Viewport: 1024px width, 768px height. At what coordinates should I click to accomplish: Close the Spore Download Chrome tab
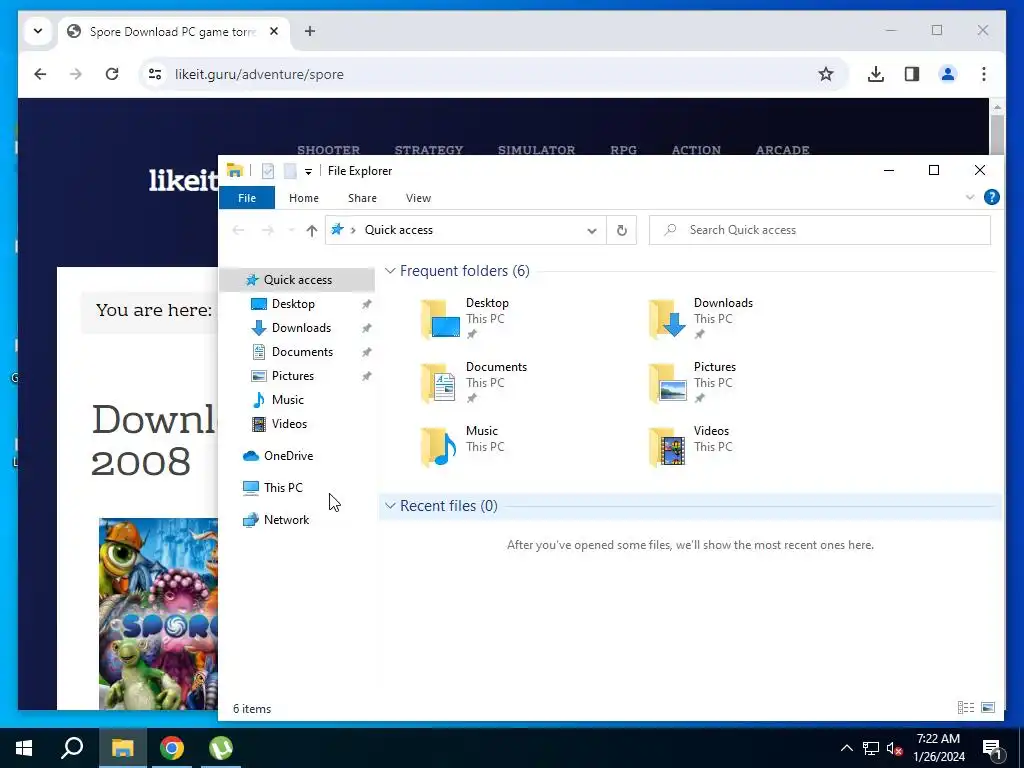[x=274, y=31]
